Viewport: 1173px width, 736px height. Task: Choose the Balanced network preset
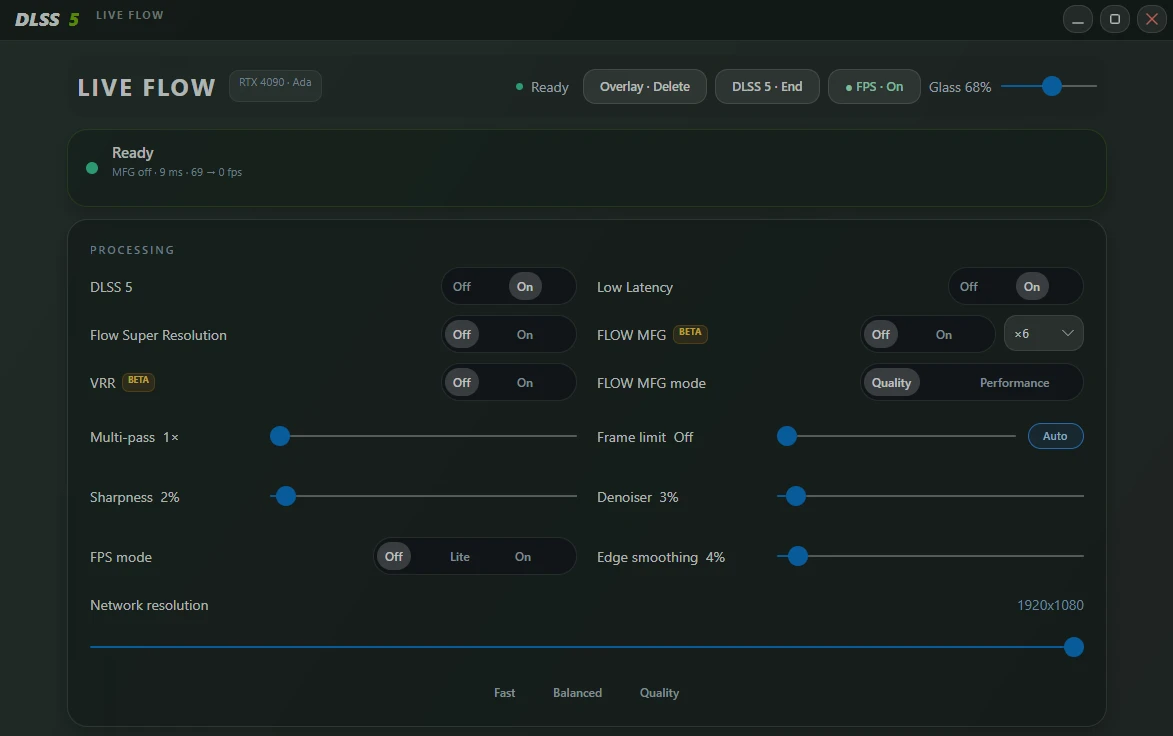pyautogui.click(x=578, y=693)
